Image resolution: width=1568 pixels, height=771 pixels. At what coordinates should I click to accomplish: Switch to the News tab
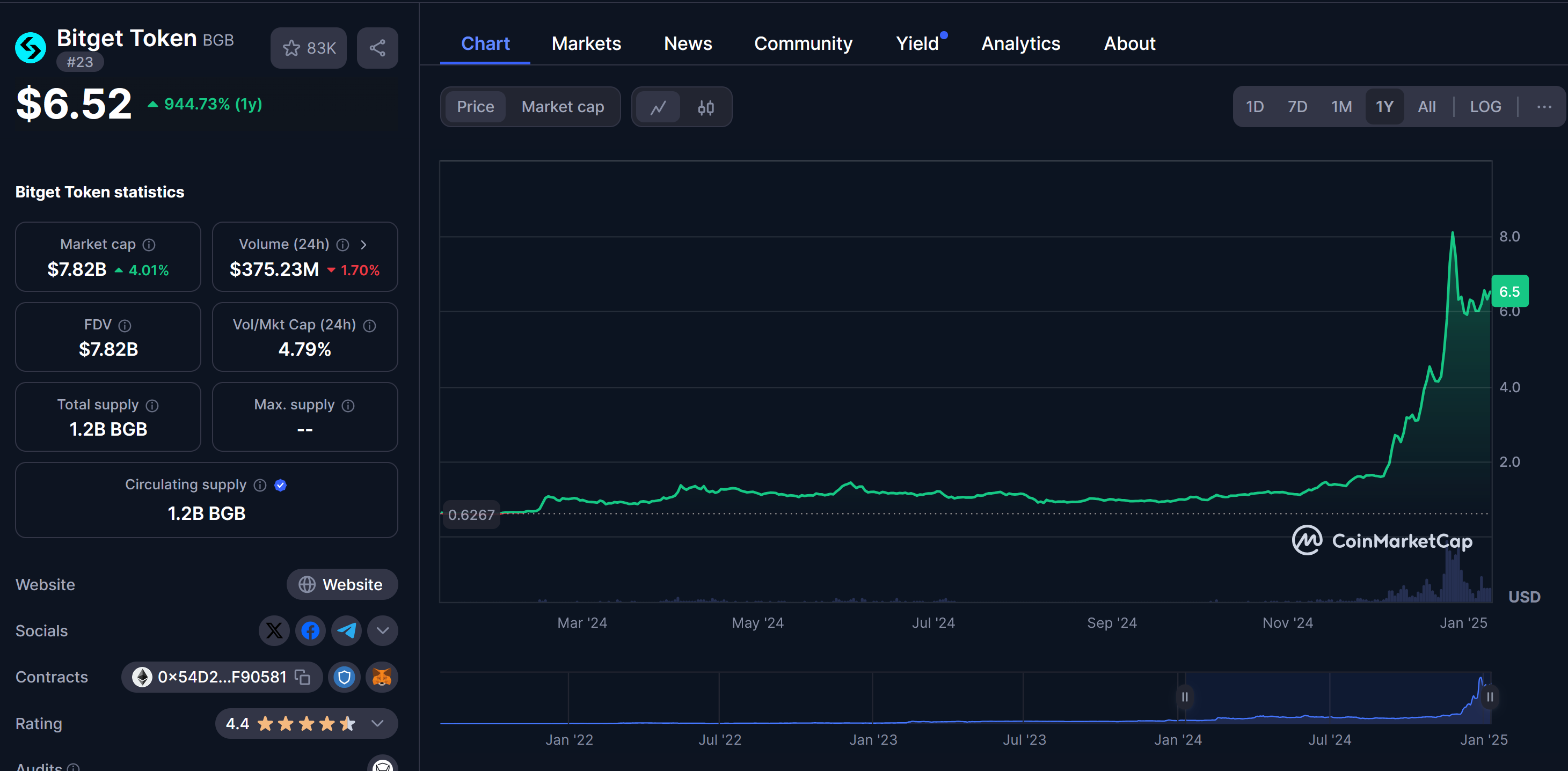click(688, 44)
